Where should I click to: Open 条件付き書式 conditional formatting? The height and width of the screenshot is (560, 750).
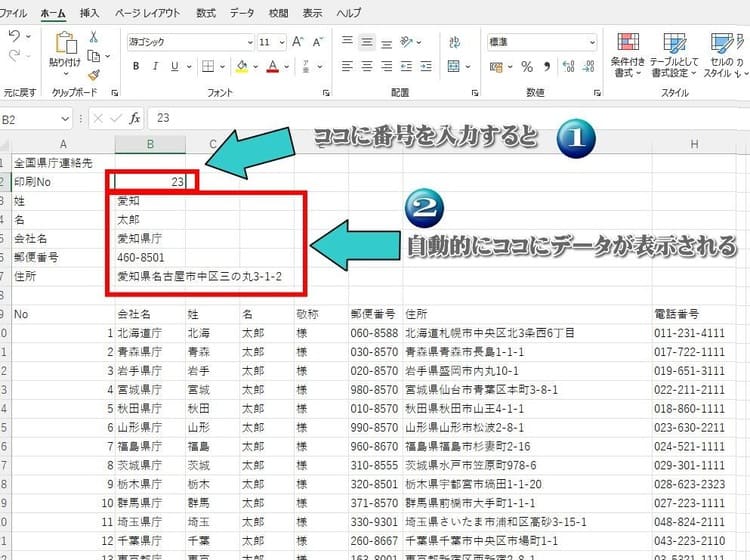(628, 55)
